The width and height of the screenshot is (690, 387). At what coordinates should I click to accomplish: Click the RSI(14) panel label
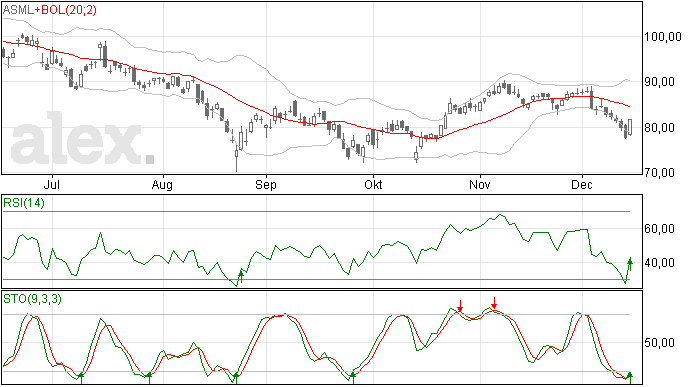24,203
